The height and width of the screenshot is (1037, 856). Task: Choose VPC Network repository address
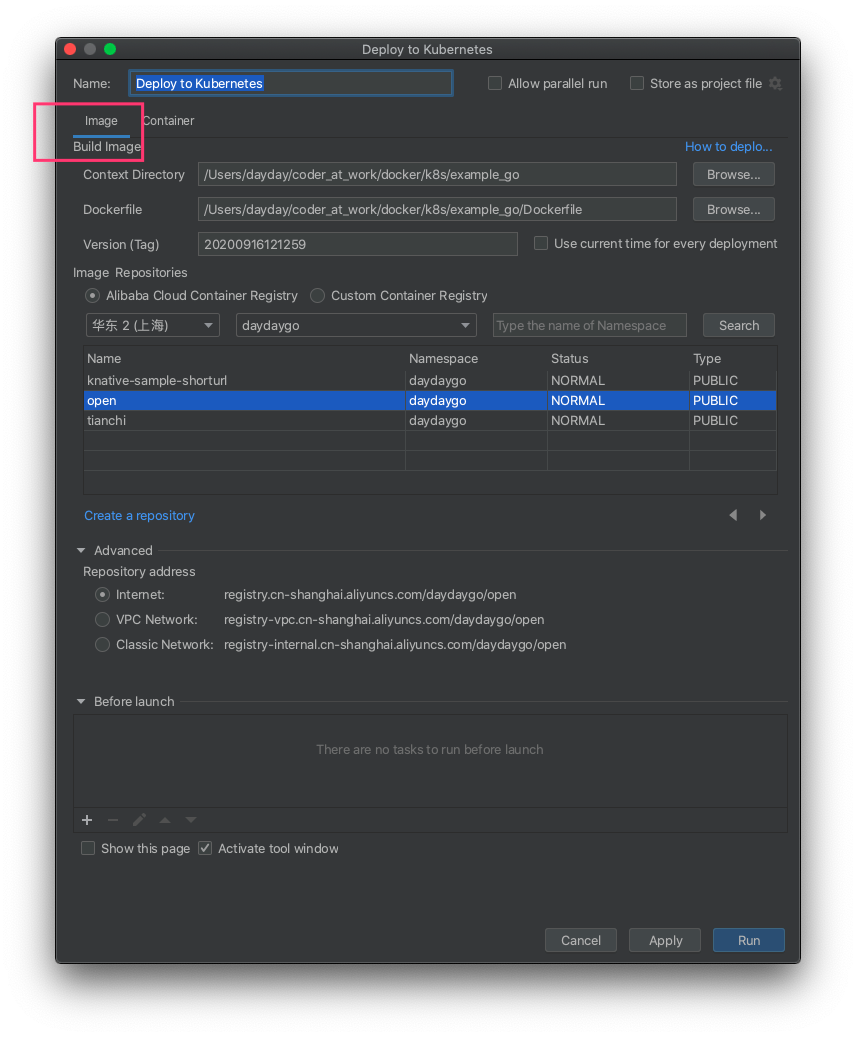(x=103, y=620)
